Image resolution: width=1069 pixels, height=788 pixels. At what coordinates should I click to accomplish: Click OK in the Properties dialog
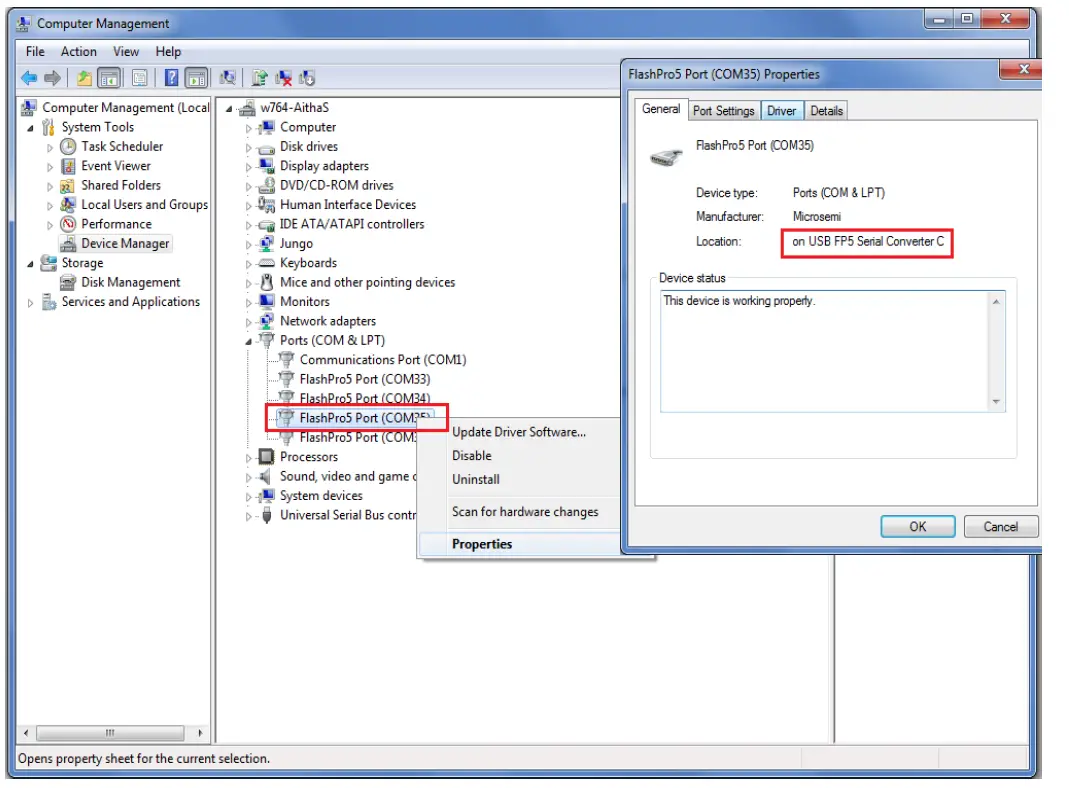[917, 526]
